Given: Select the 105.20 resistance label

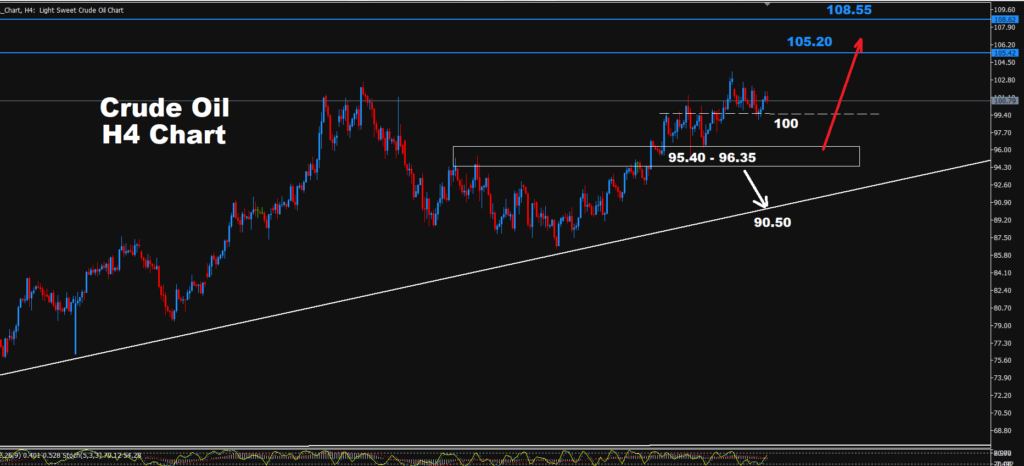Looking at the screenshot, I should click(809, 42).
